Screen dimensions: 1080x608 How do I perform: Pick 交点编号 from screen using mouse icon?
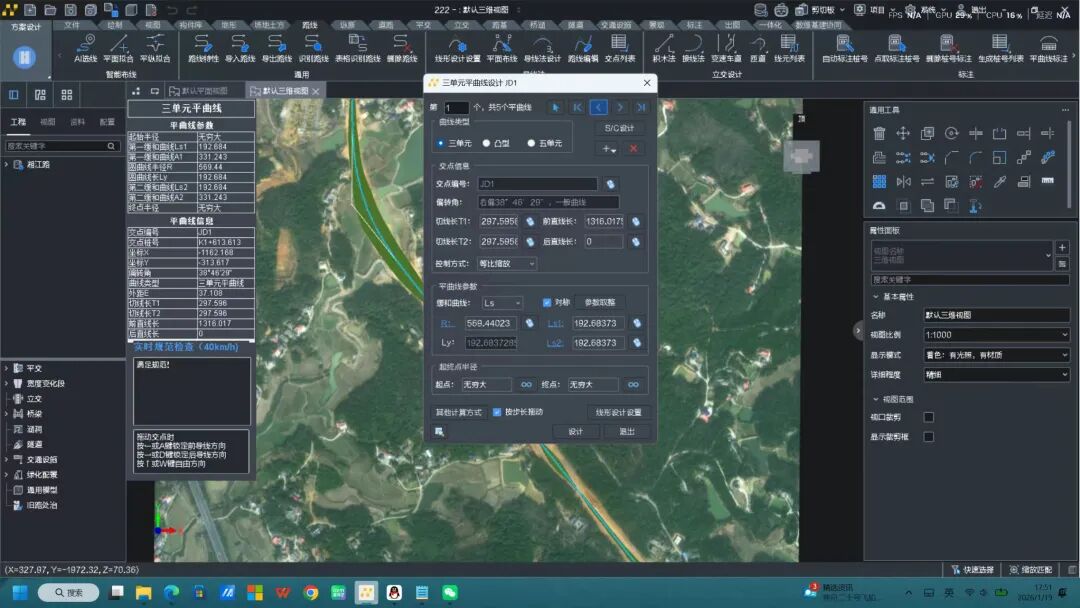click(610, 184)
